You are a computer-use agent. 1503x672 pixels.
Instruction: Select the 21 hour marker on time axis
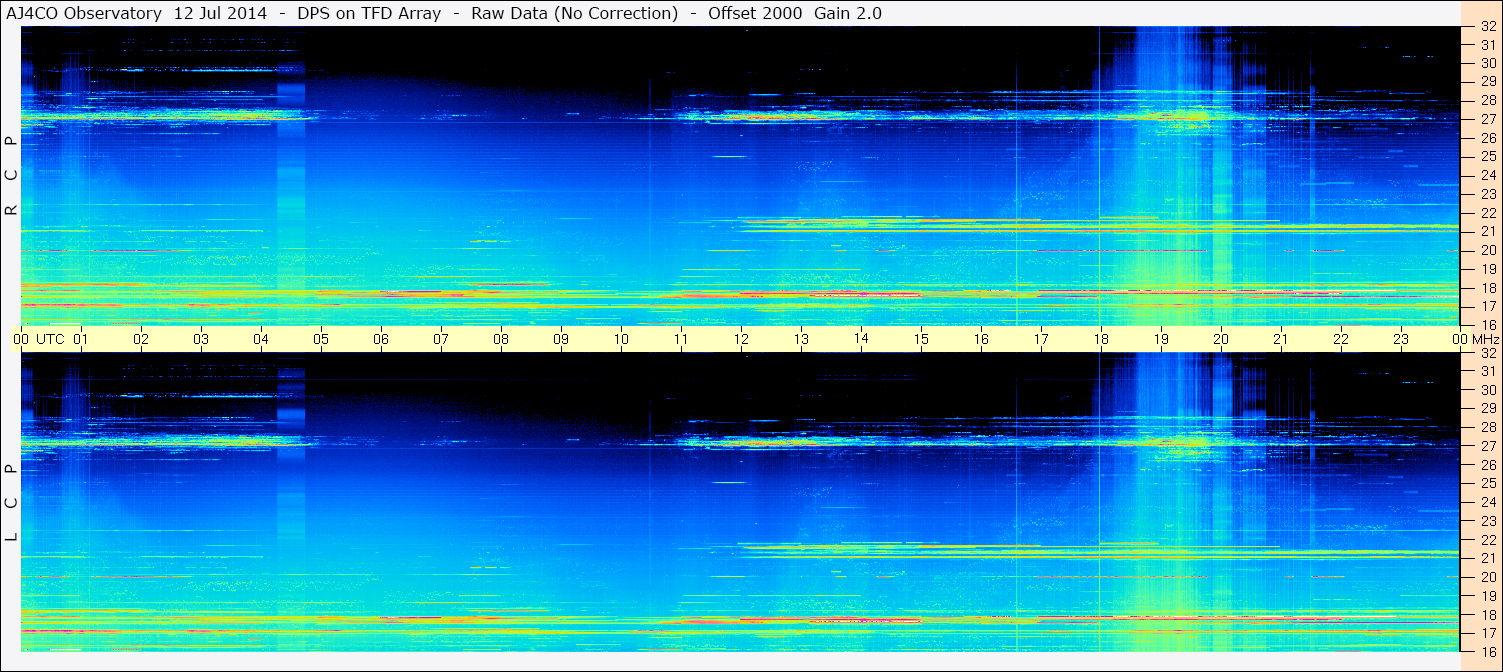click(x=1281, y=339)
